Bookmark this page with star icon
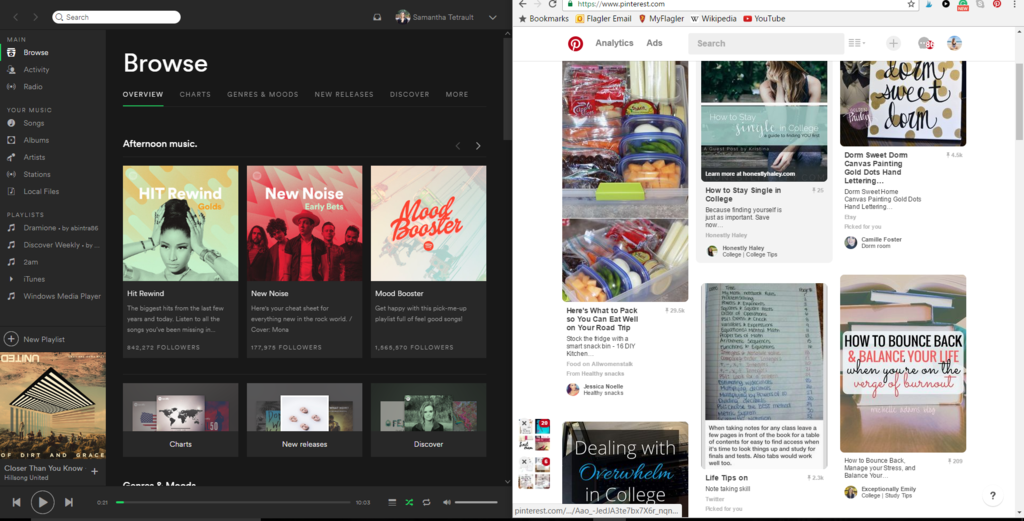Viewport: 1024px width, 521px height. tap(911, 4)
